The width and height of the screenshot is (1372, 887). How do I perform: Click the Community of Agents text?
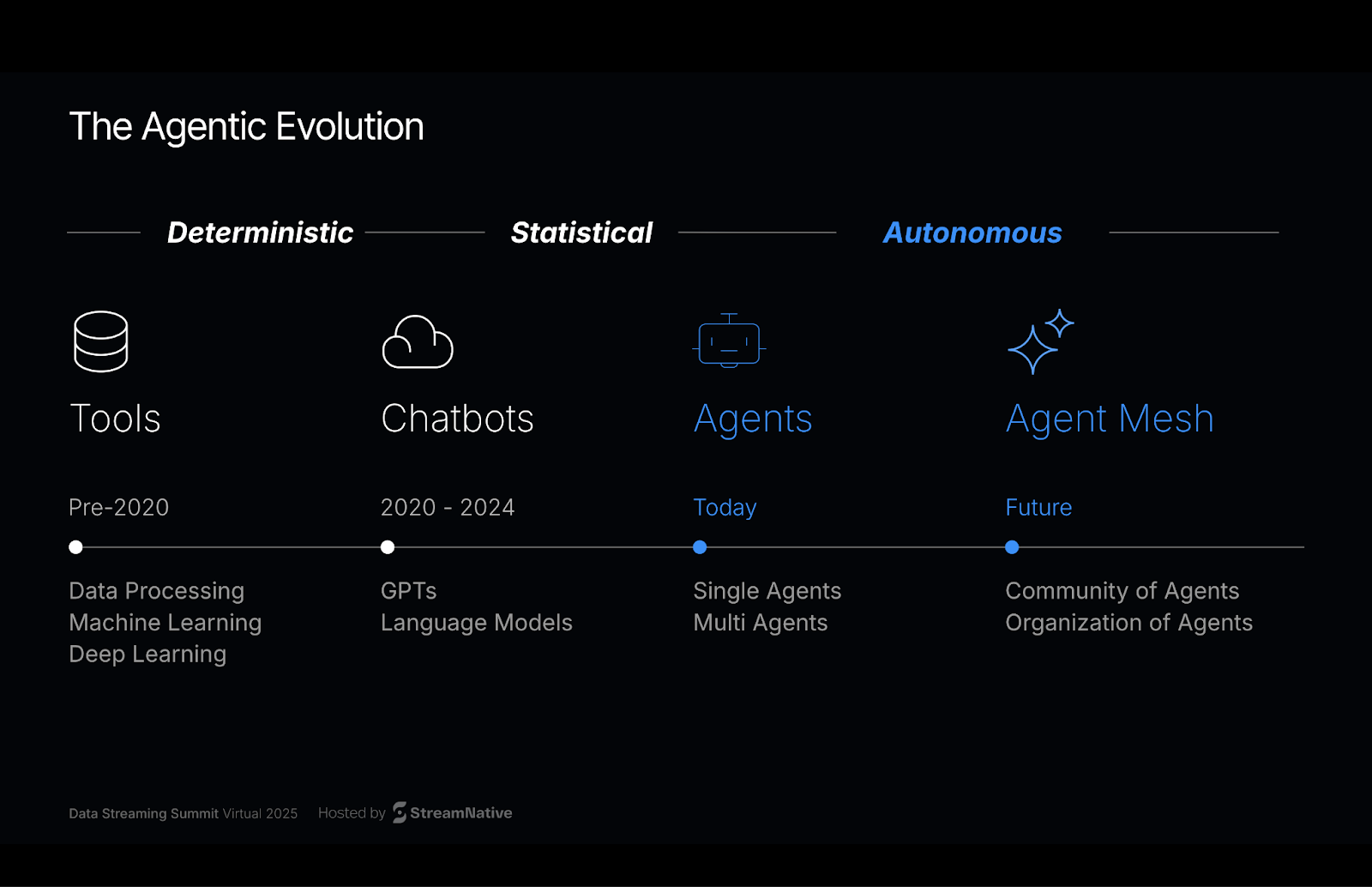pyautogui.click(x=1122, y=591)
